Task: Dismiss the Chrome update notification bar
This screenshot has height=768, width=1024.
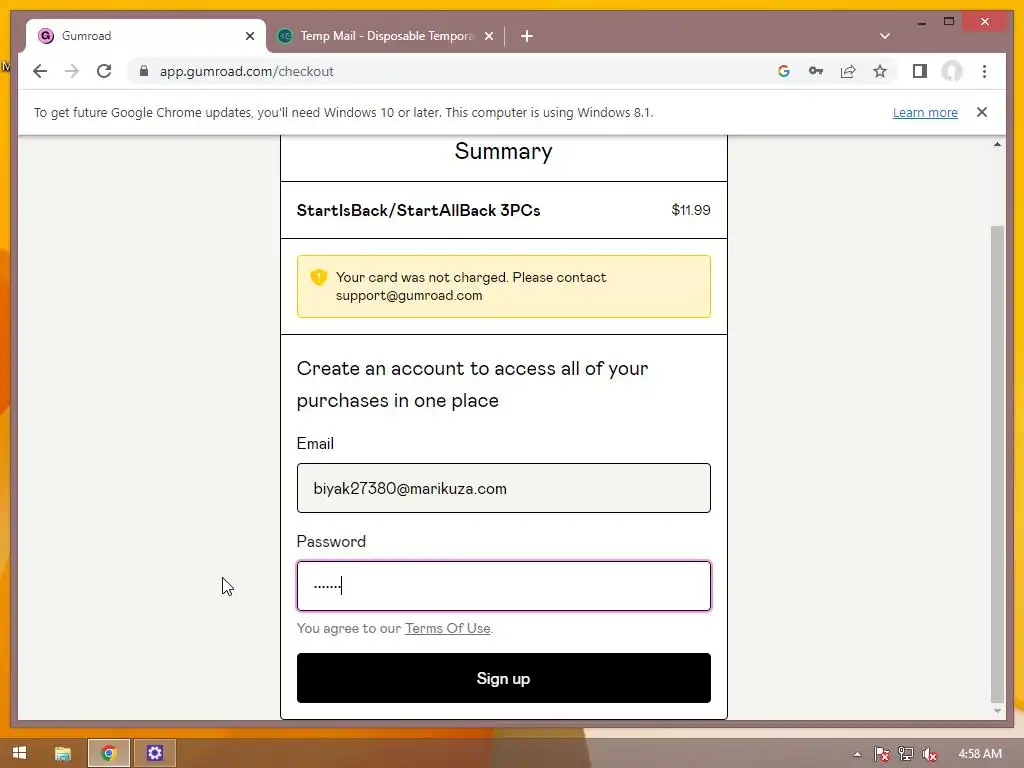Action: pyautogui.click(x=982, y=112)
